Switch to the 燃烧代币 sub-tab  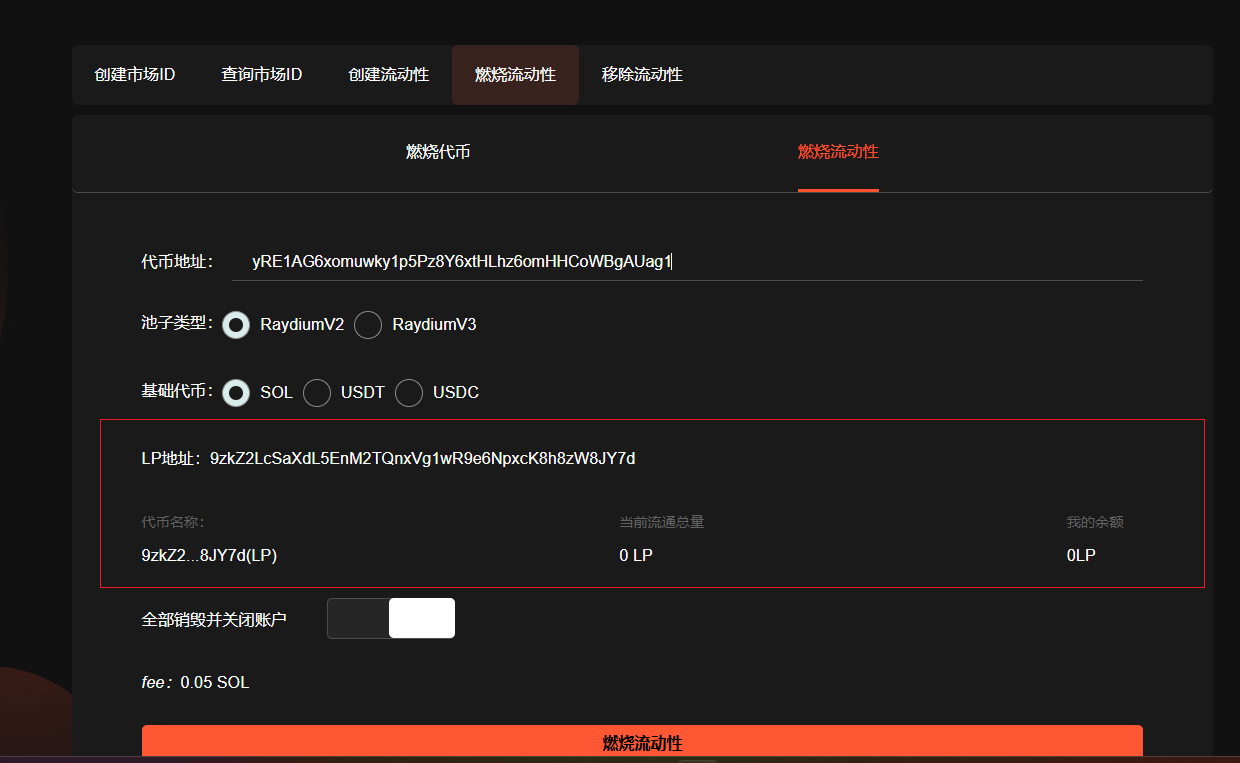click(x=438, y=152)
